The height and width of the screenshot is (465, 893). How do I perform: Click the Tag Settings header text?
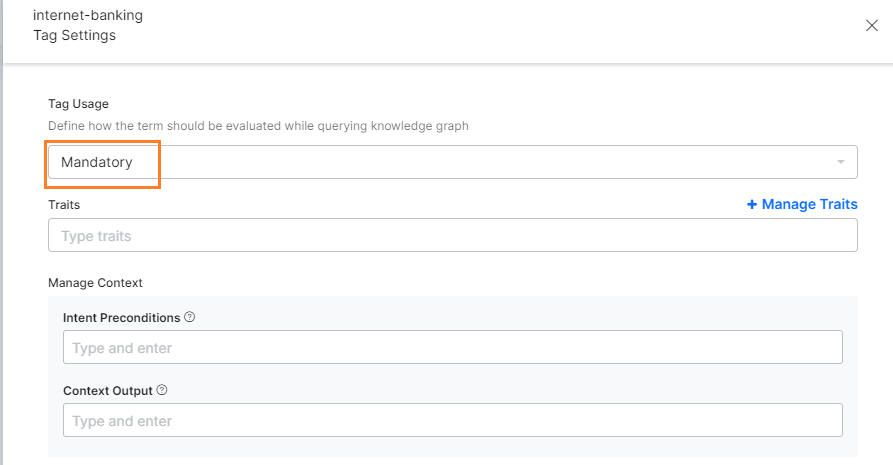[75, 35]
